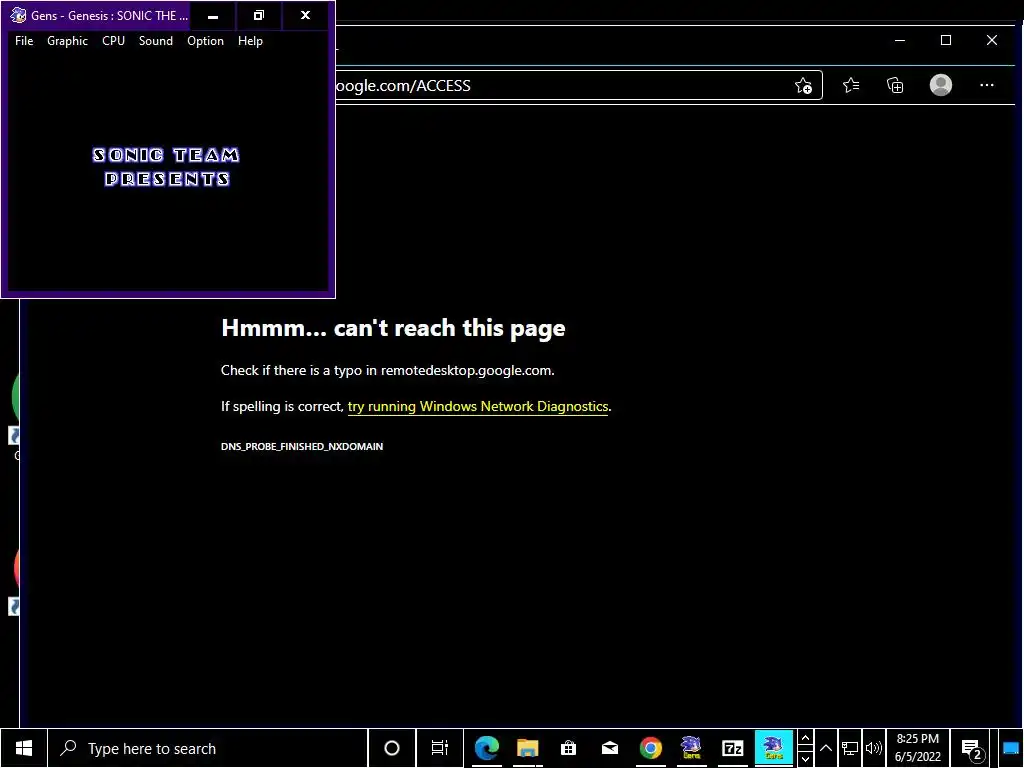Click taskbar overflow up arrow stepper

[x=805, y=739]
